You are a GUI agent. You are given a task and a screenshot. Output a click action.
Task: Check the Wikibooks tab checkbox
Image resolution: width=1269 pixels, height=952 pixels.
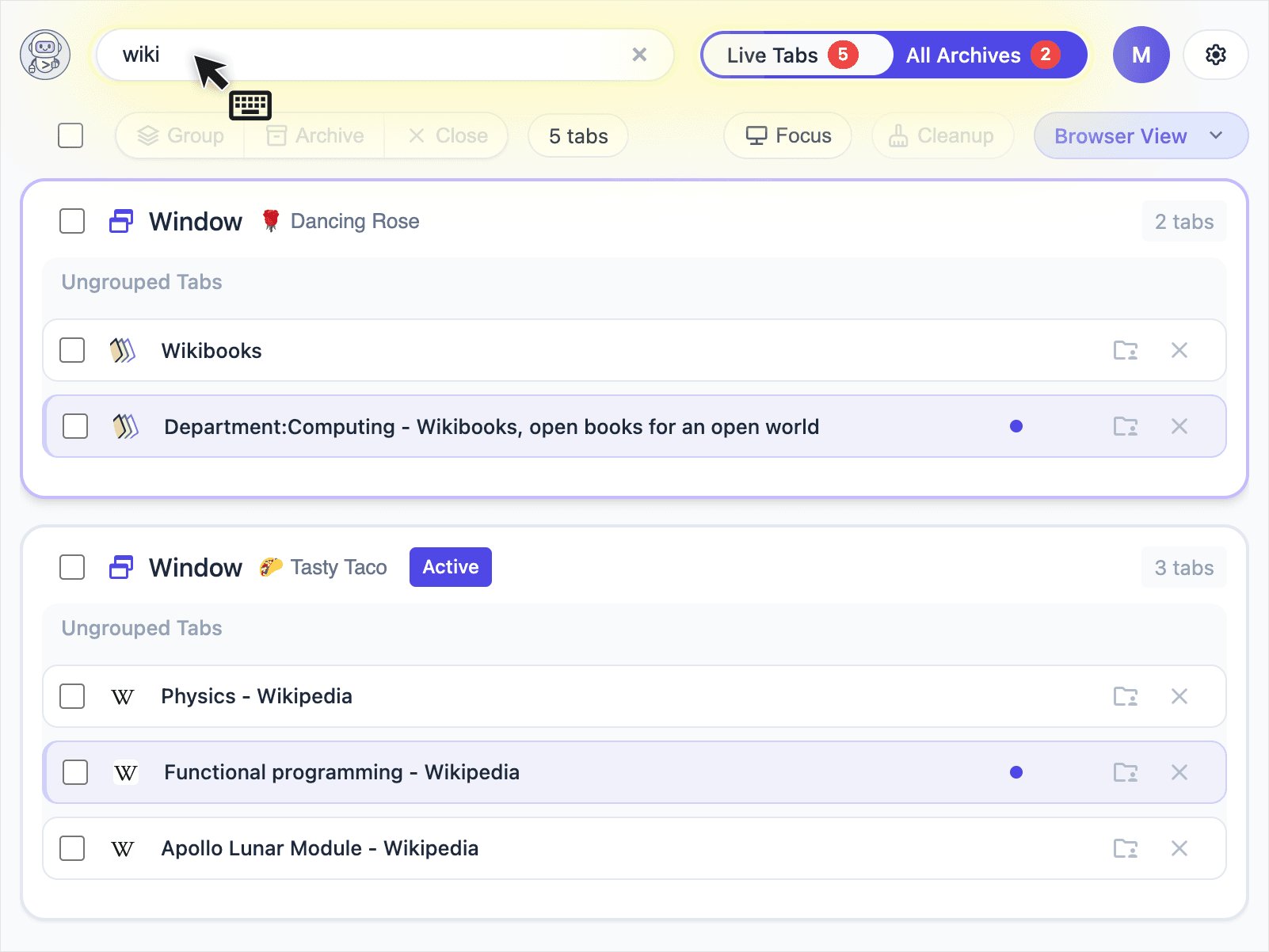[x=72, y=350]
